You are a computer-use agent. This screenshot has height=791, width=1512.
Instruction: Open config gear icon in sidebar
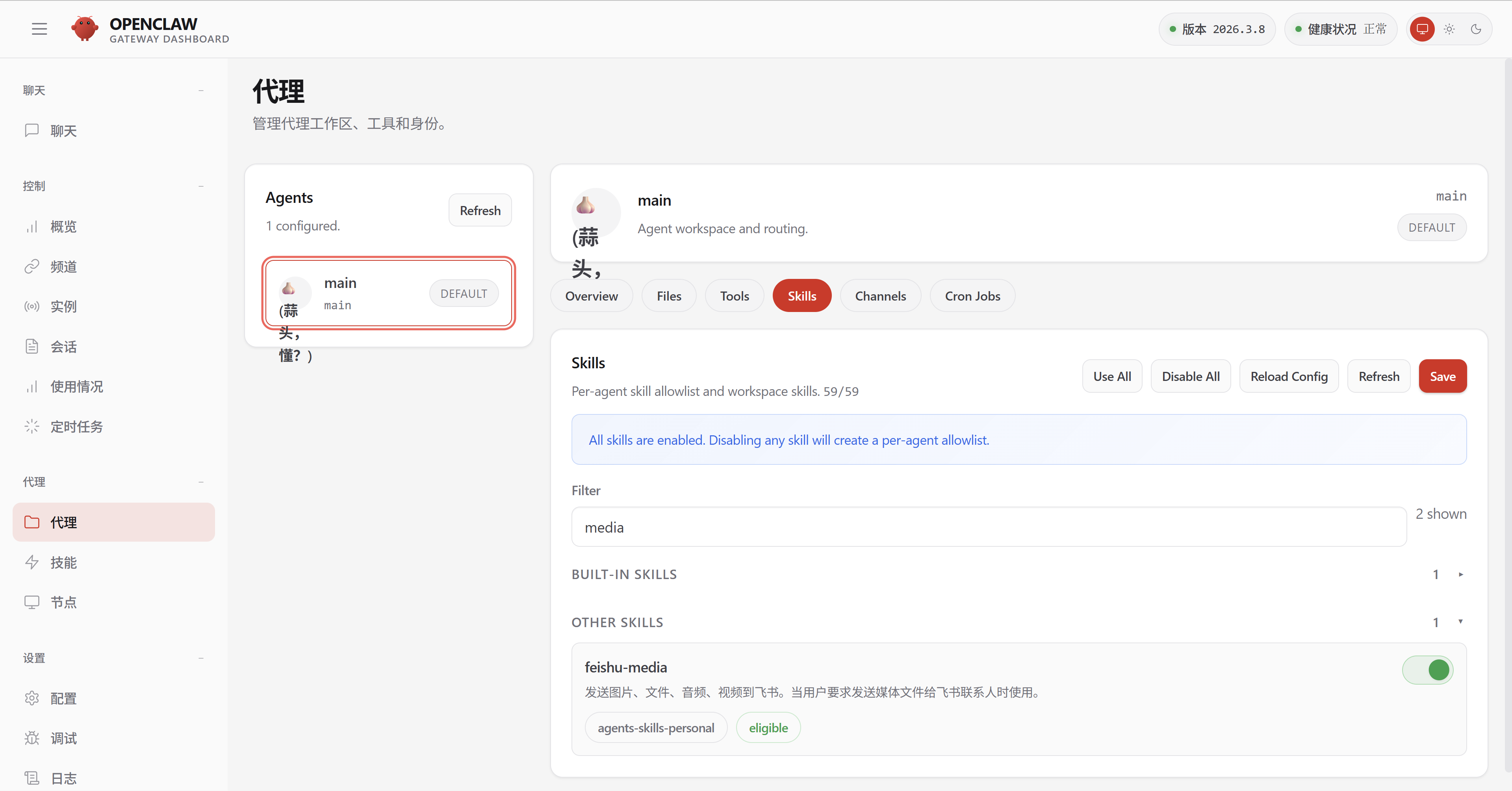32,698
